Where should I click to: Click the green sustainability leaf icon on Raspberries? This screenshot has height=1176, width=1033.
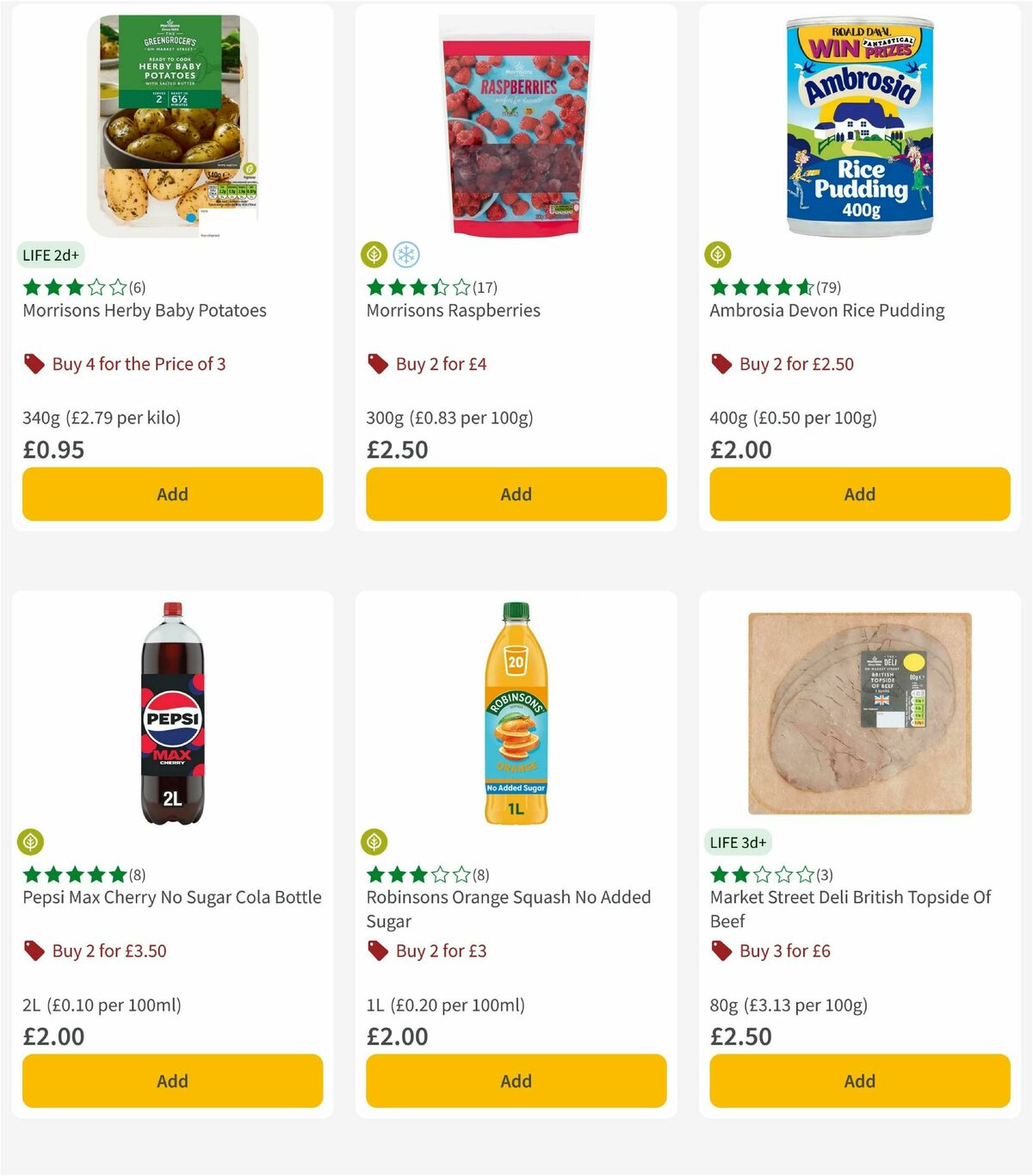point(374,254)
